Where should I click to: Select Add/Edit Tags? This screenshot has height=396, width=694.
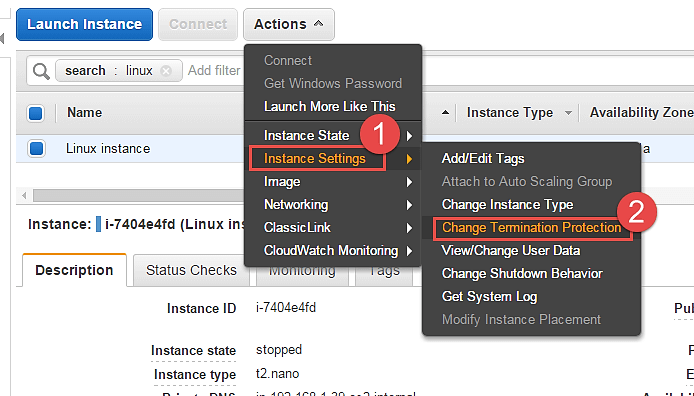(483, 158)
